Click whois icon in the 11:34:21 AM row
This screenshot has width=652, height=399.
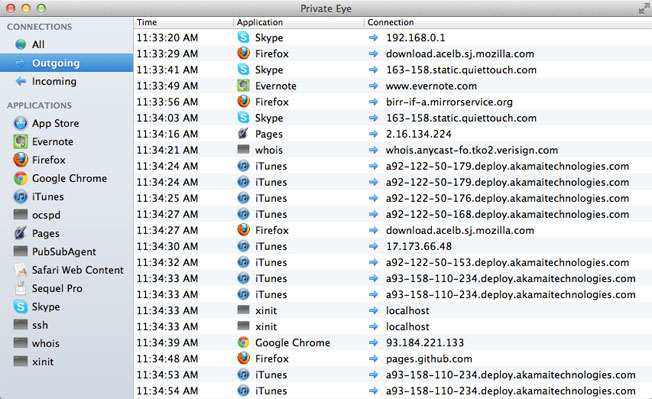243,149
